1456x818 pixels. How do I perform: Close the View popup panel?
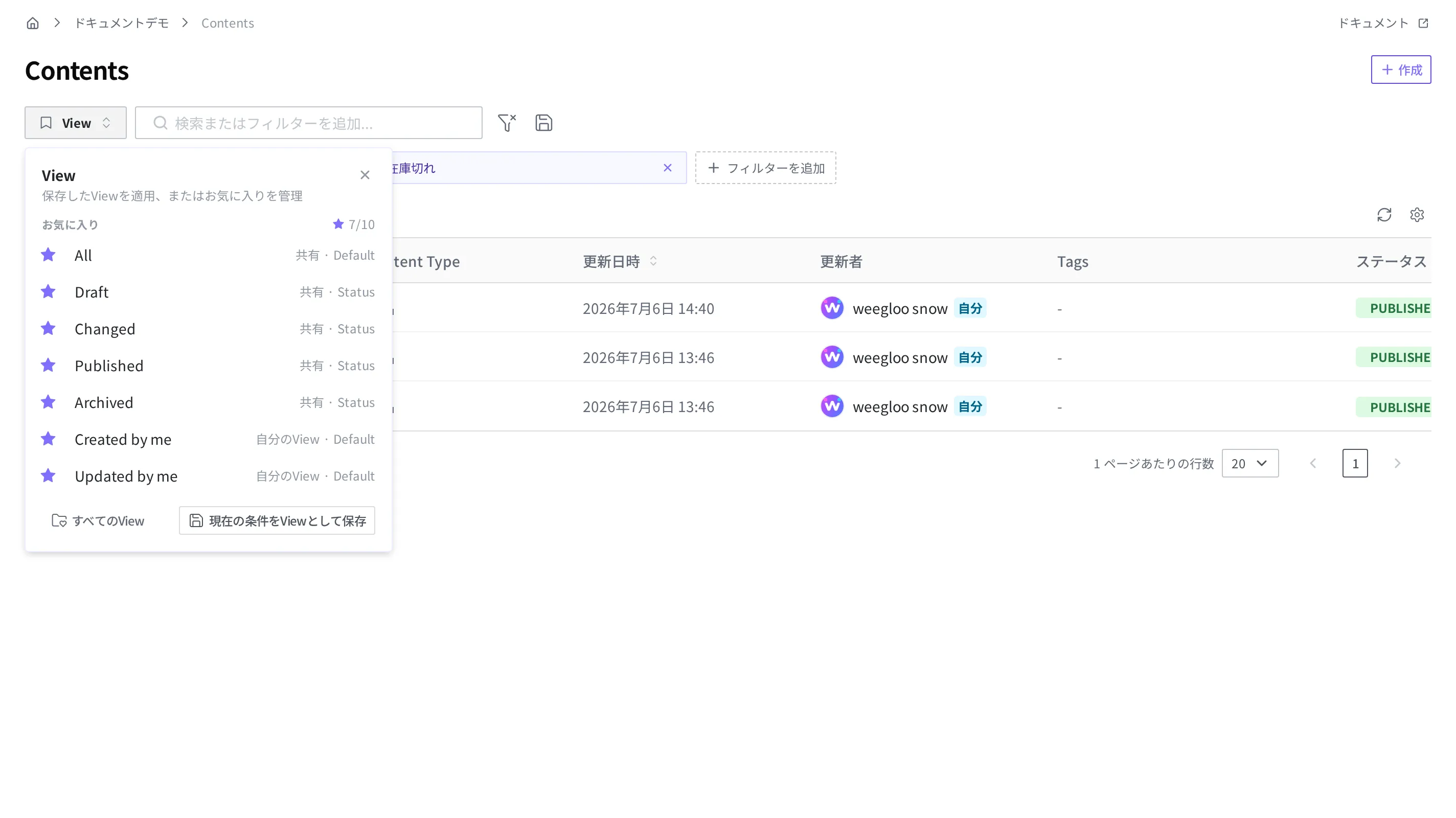365,175
